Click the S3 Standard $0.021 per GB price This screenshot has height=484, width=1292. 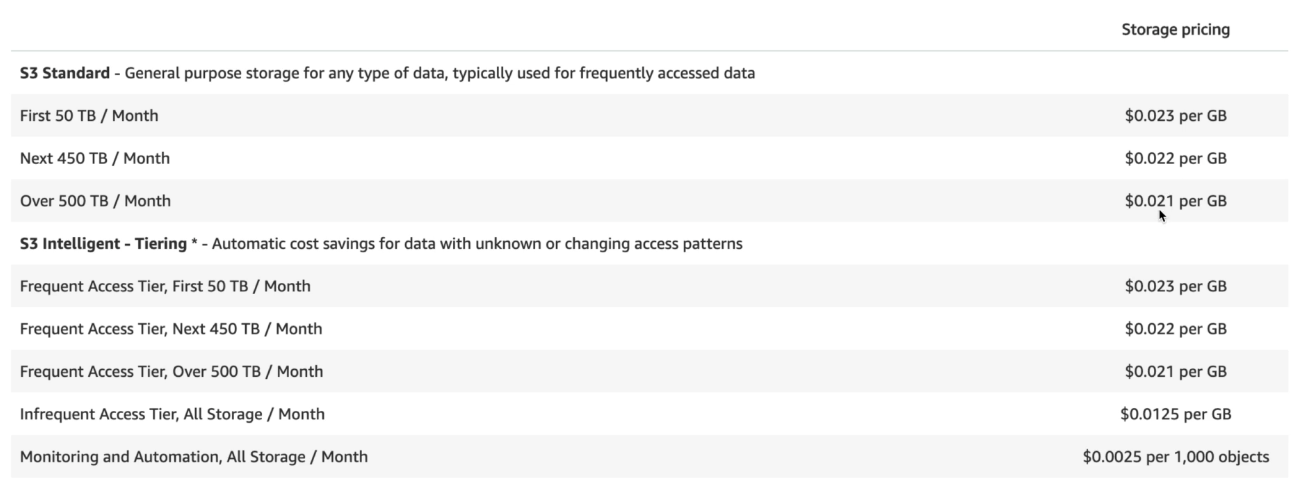(1175, 201)
